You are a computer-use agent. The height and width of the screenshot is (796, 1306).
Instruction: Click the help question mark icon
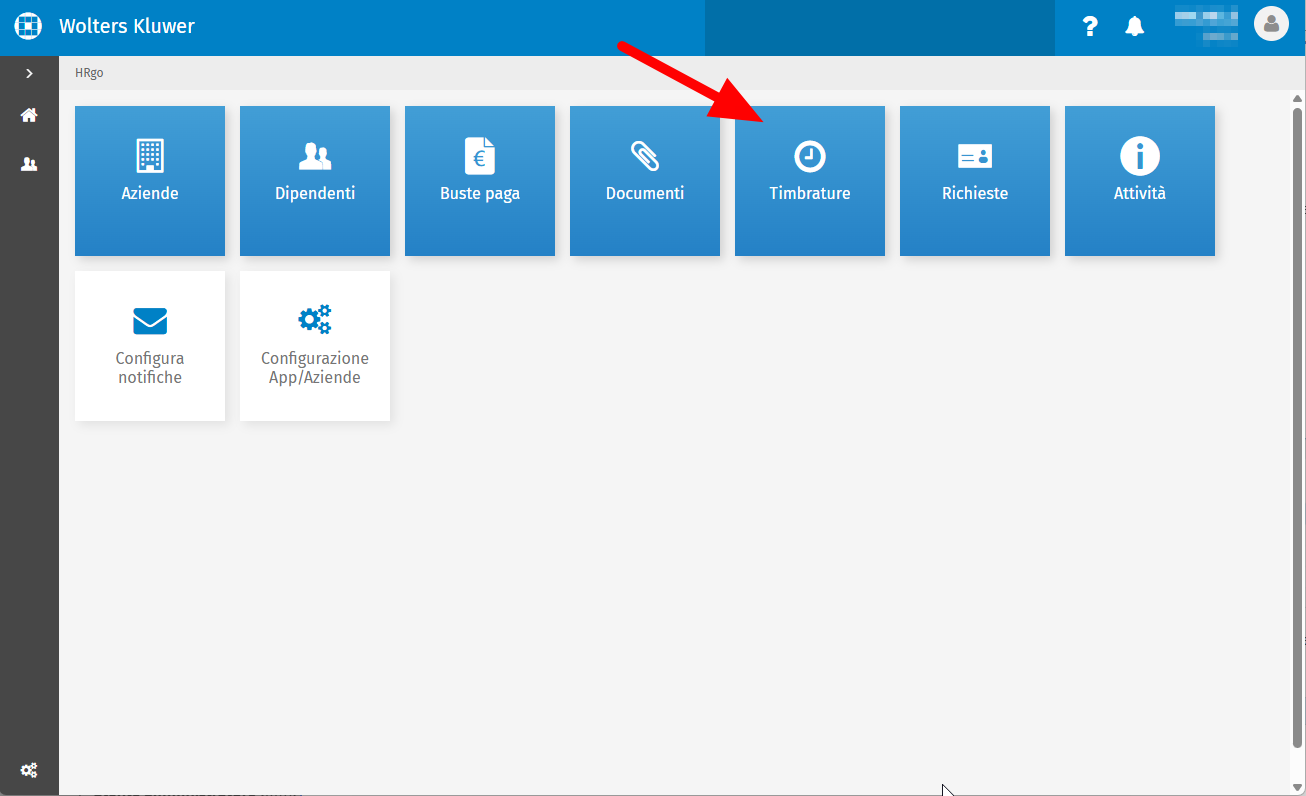pyautogui.click(x=1091, y=27)
